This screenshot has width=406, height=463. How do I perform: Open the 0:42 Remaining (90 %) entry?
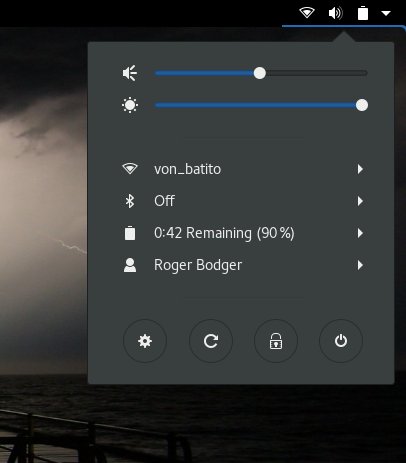pos(242,233)
